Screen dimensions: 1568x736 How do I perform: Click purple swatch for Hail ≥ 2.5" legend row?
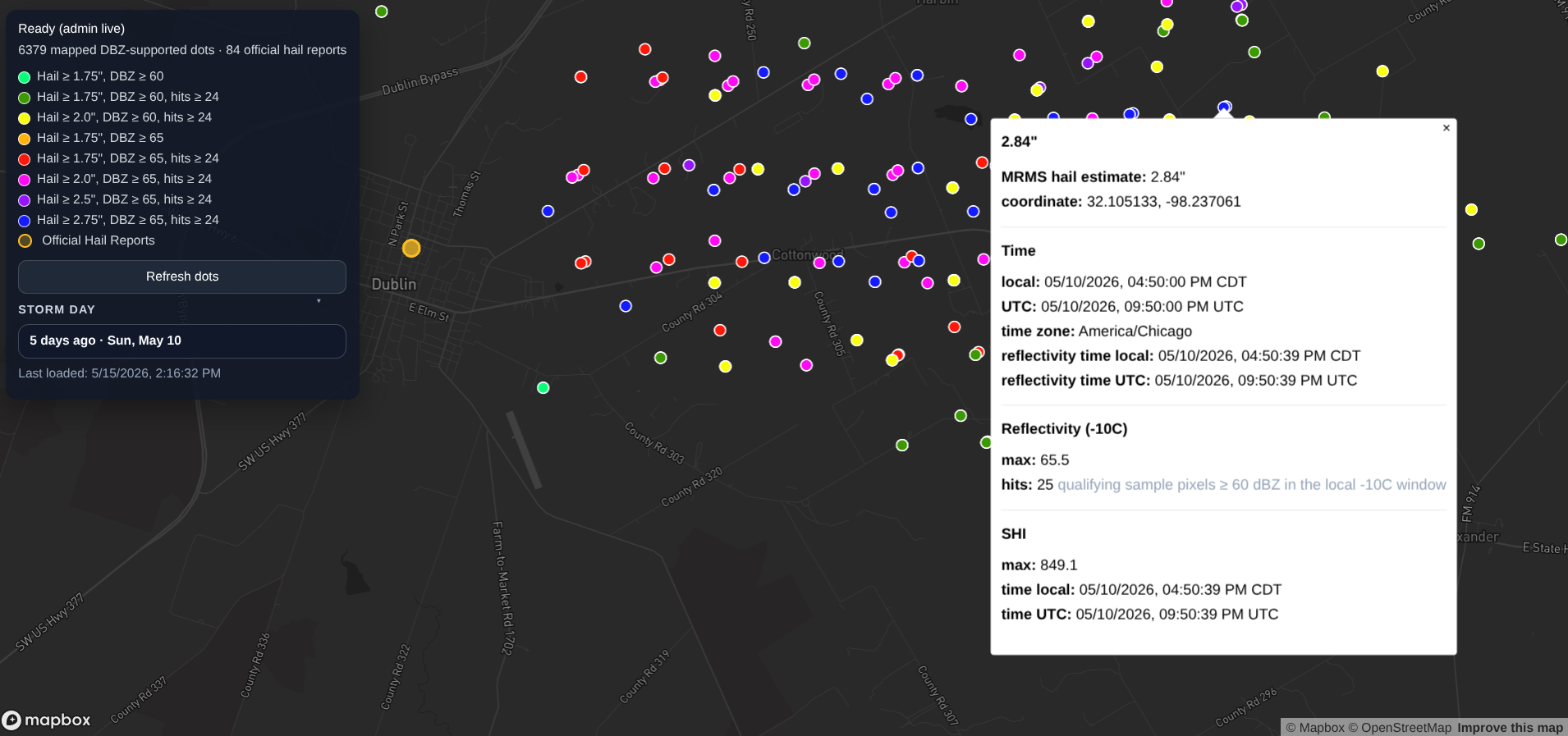(x=25, y=200)
